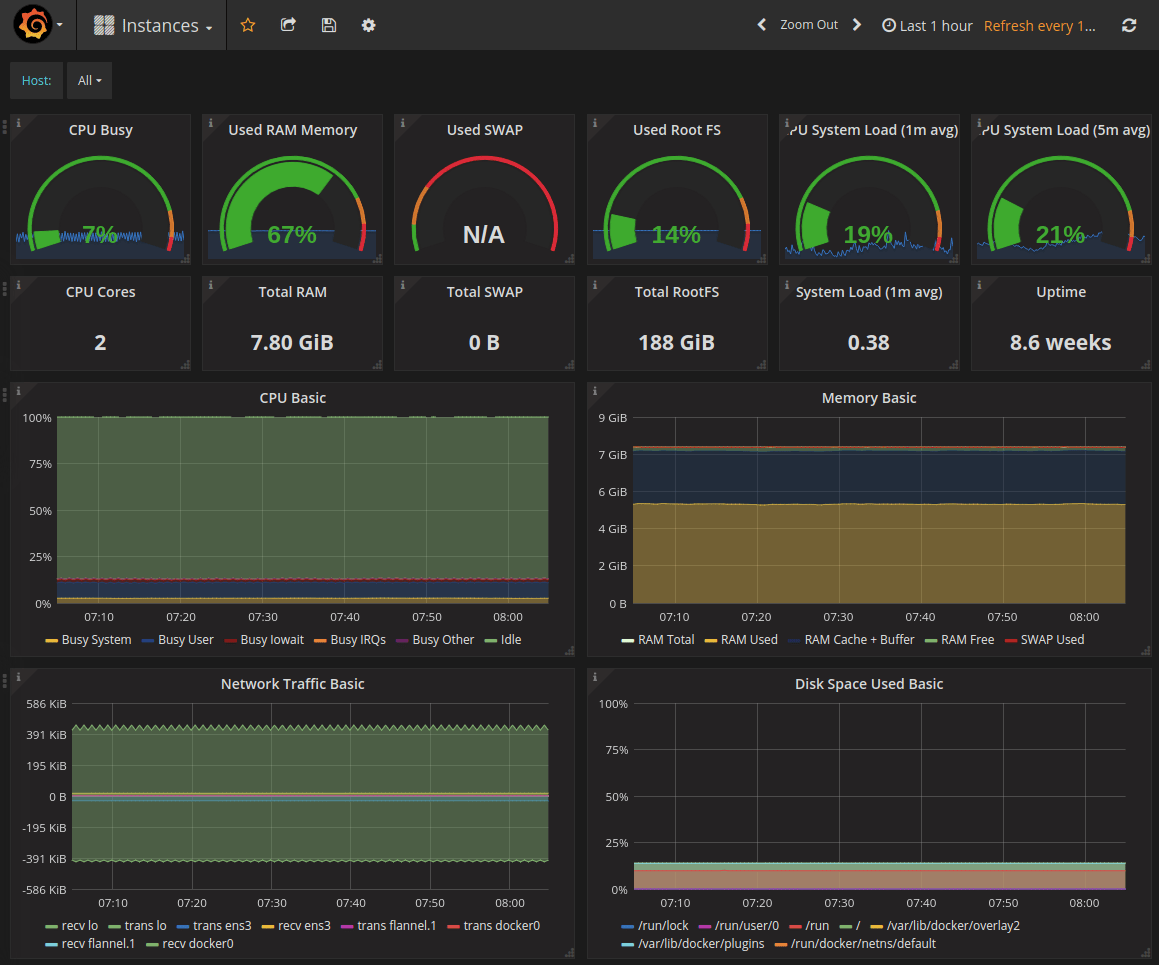The height and width of the screenshot is (965, 1159).
Task: Click the info icon on Network Traffic Basic panel
Action: point(17,676)
